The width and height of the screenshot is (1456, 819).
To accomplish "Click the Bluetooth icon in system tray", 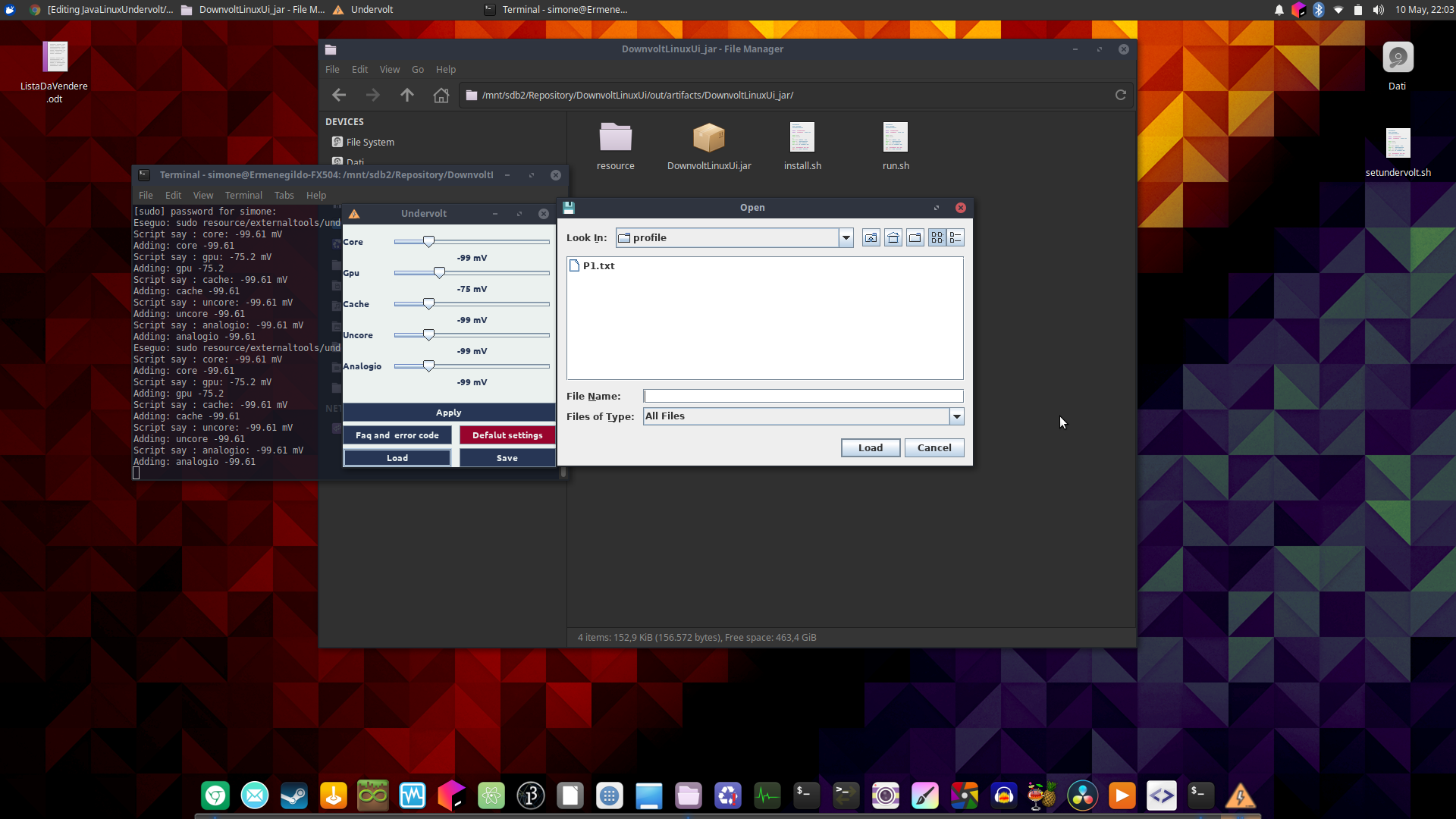I will coord(1318,10).
